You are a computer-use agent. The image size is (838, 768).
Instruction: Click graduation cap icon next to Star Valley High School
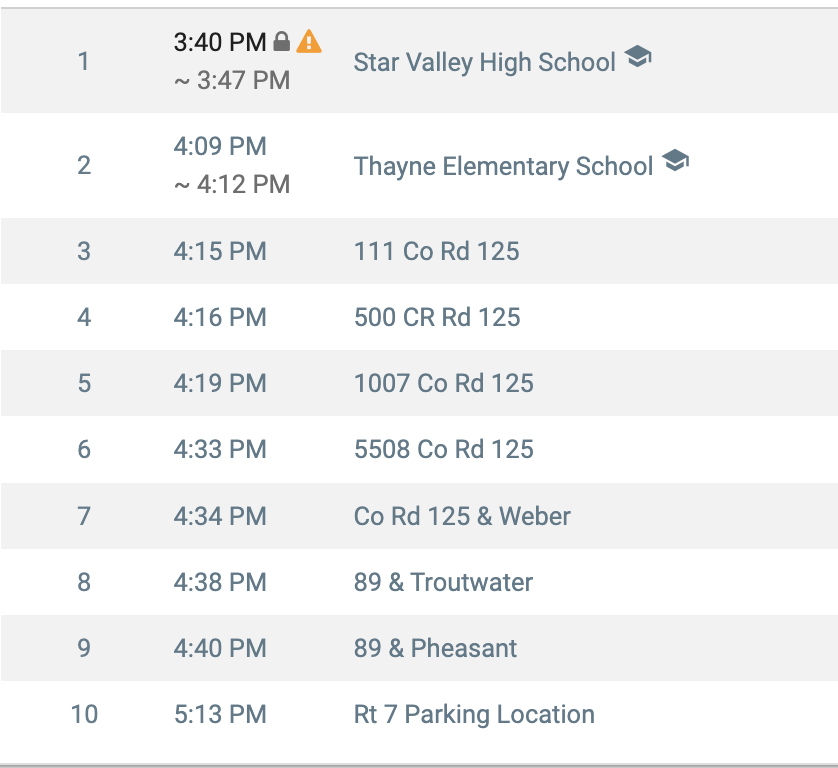coord(638,56)
